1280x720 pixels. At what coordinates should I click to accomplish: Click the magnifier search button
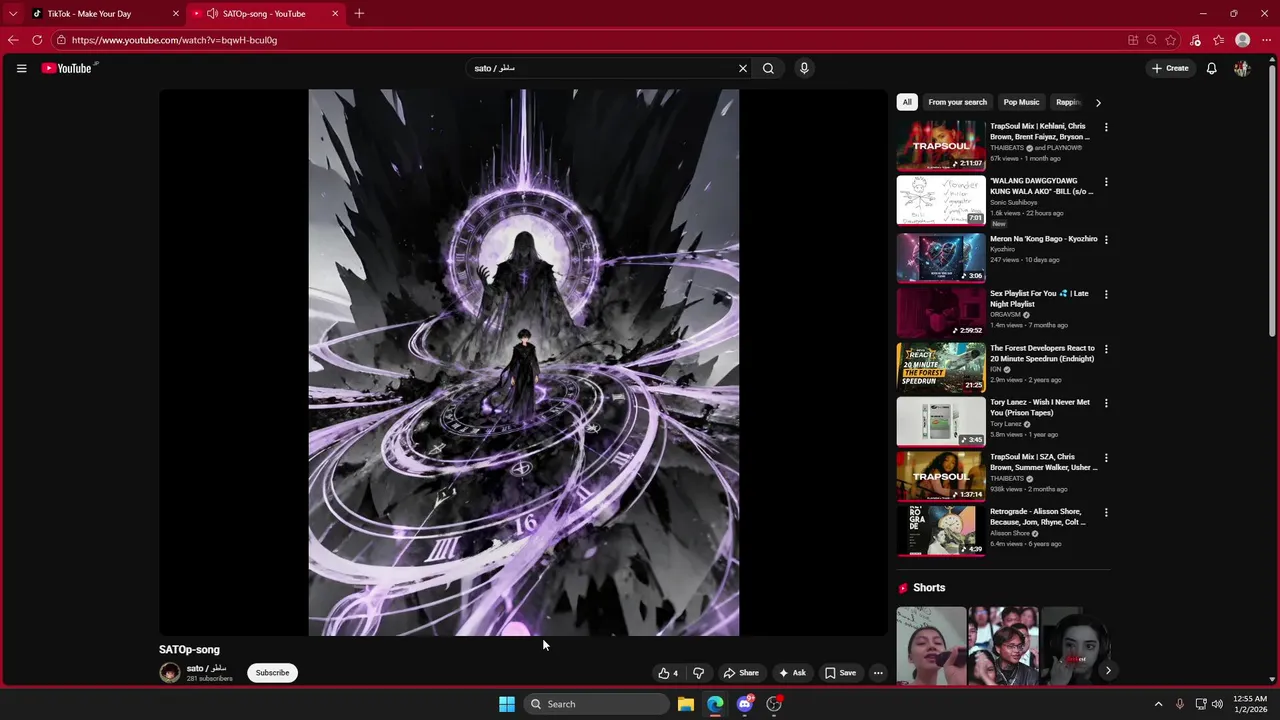pos(768,68)
